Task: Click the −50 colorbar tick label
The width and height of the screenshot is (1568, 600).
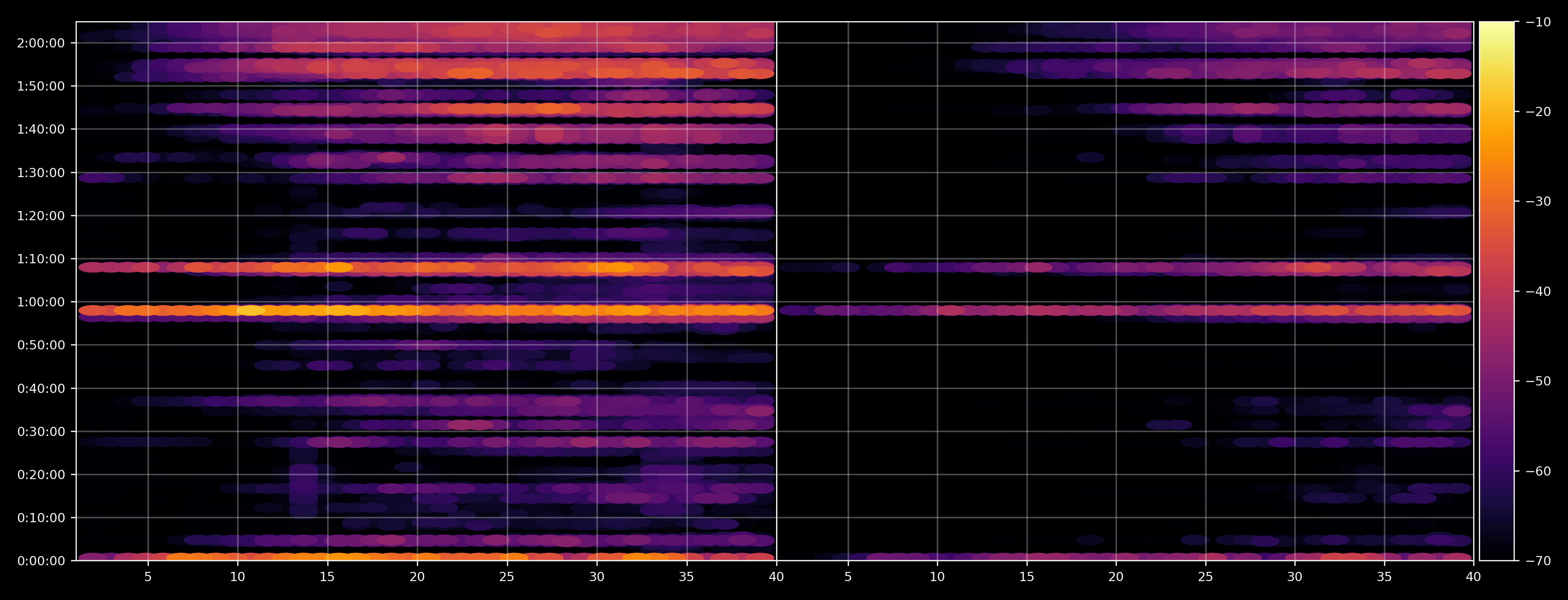Action: pos(1538,382)
